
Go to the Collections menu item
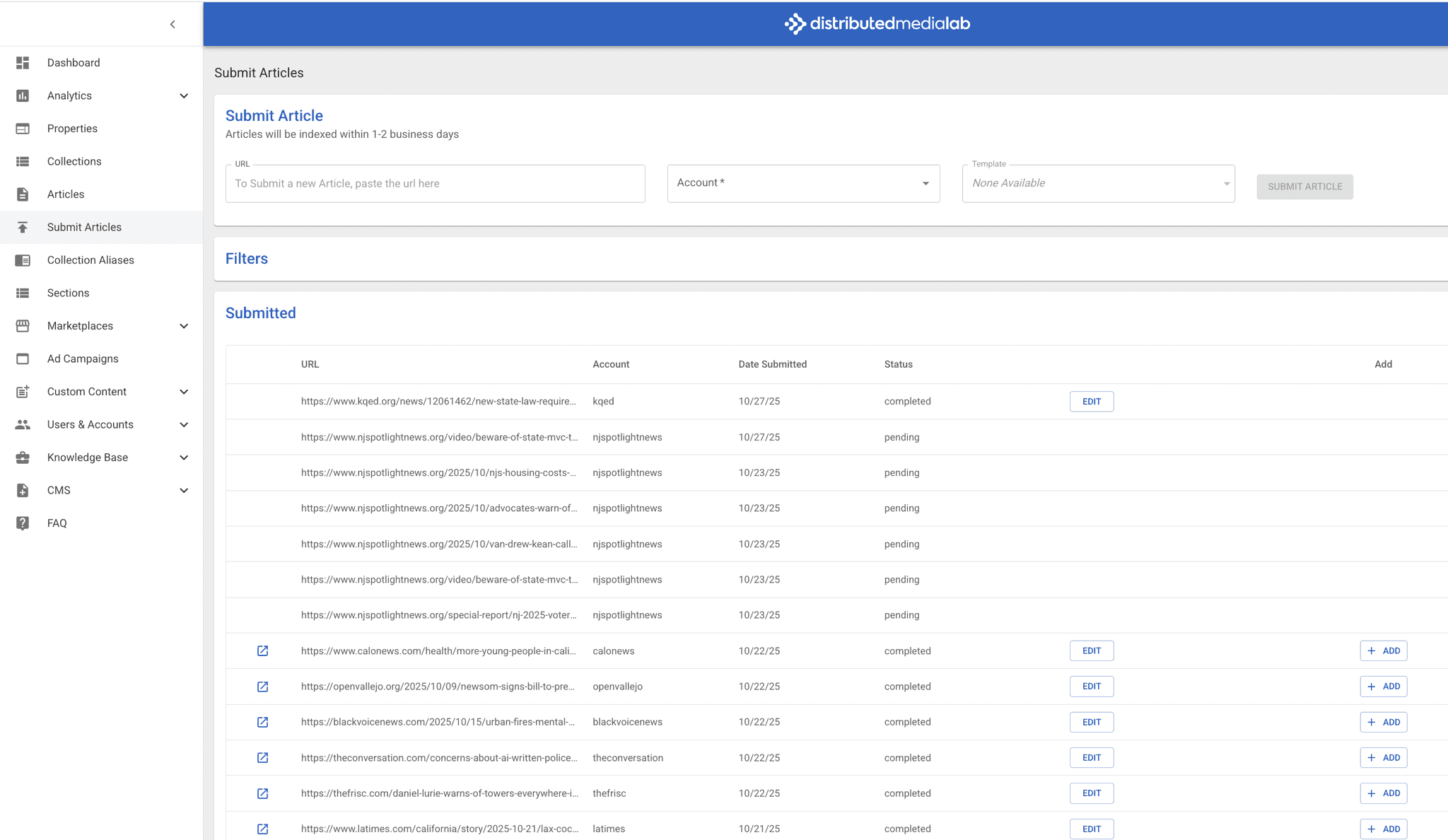[74, 161]
